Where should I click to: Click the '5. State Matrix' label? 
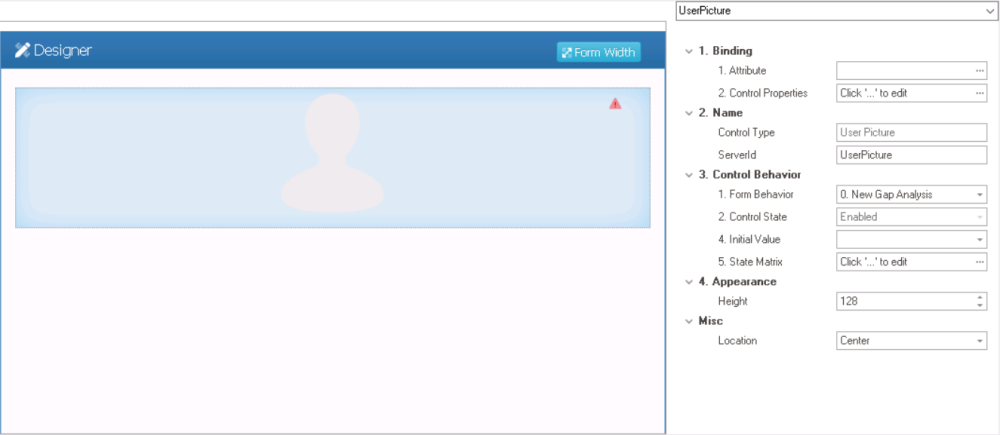[x=750, y=262]
